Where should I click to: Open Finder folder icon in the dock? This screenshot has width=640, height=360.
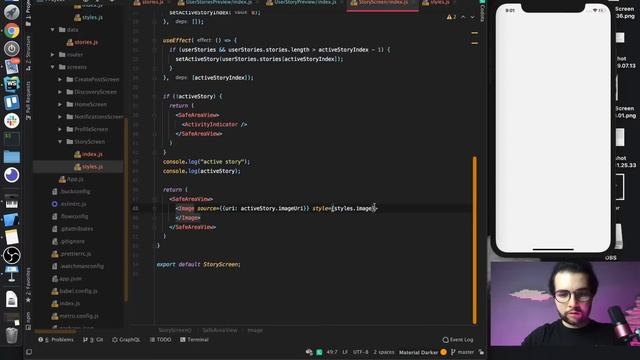click(x=11, y=157)
